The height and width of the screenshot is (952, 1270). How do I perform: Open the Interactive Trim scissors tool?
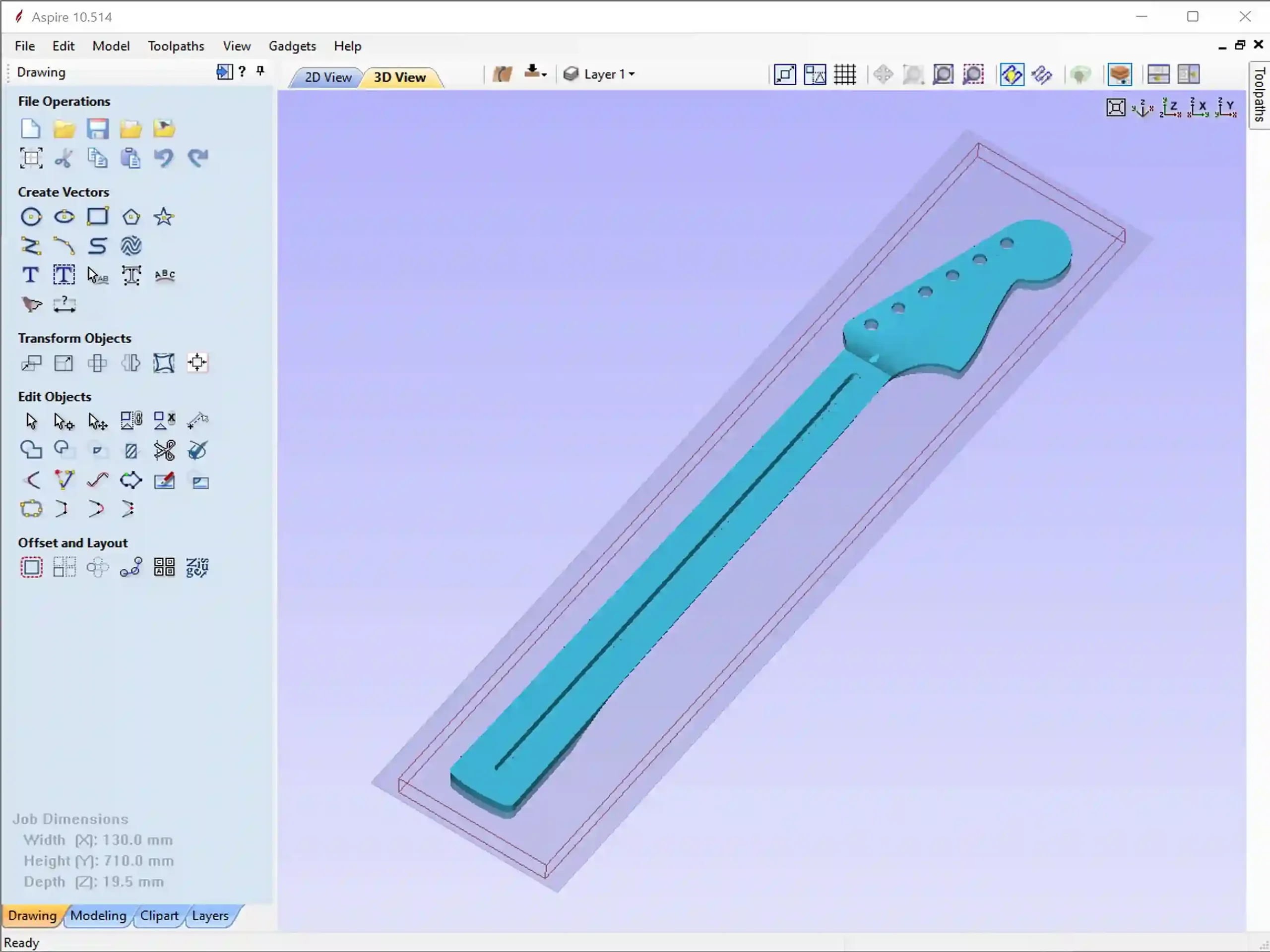coord(164,450)
